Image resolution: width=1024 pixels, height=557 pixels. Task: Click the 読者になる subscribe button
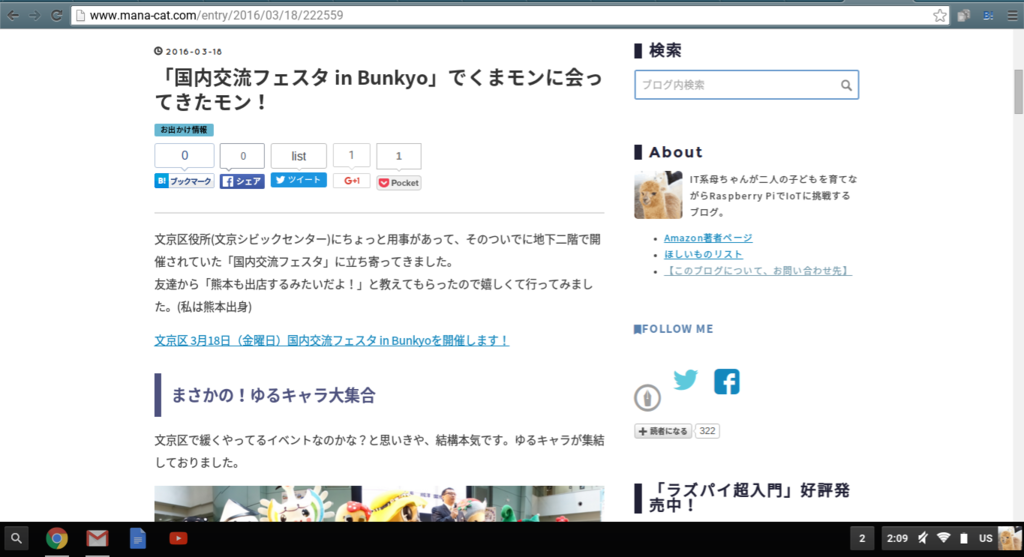663,431
